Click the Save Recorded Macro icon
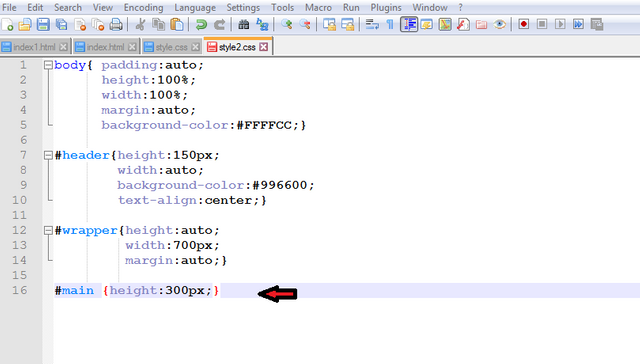The image size is (640, 364). click(x=597, y=24)
